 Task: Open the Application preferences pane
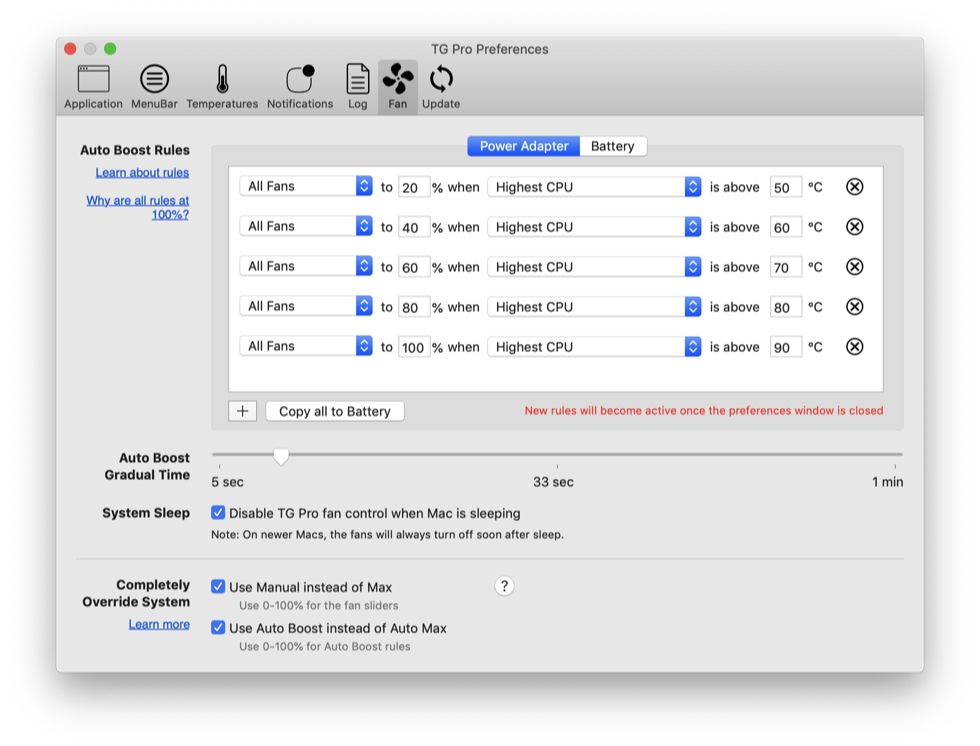[x=93, y=87]
